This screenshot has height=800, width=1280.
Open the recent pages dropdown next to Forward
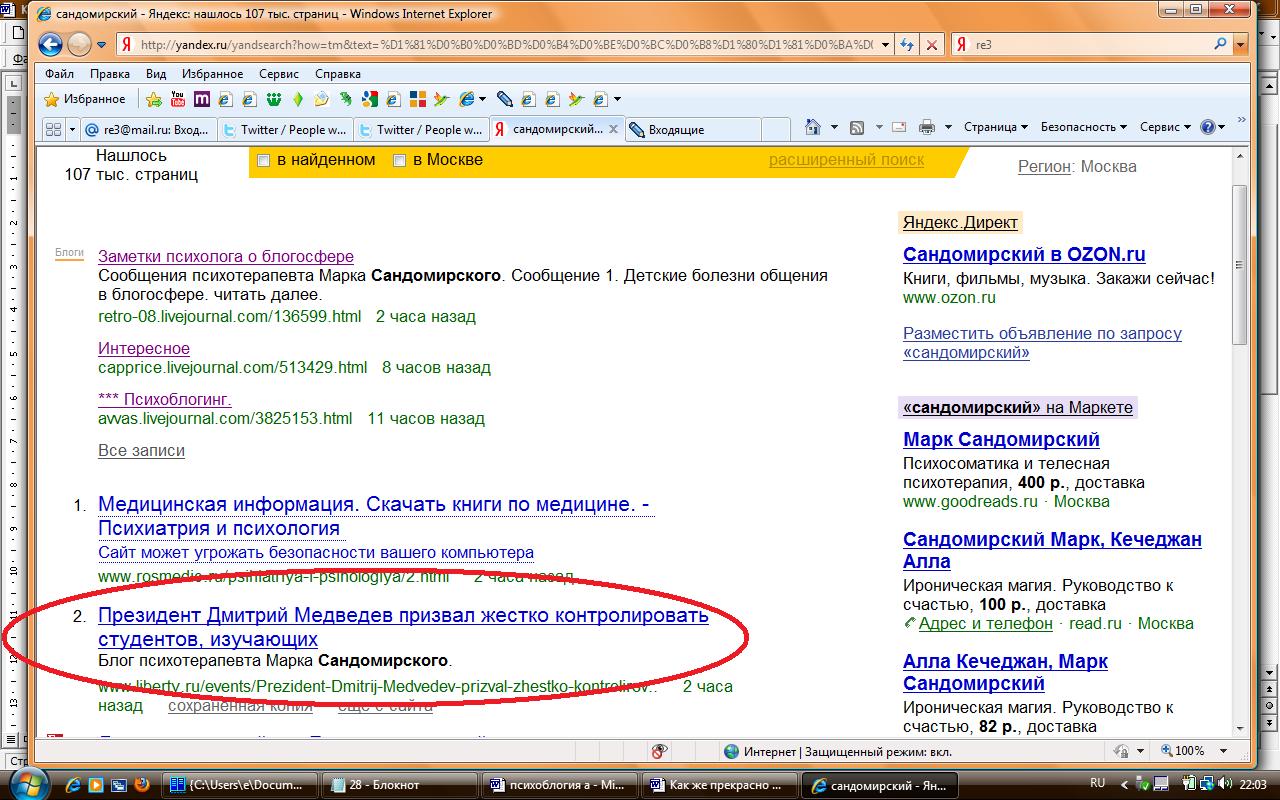[101, 45]
